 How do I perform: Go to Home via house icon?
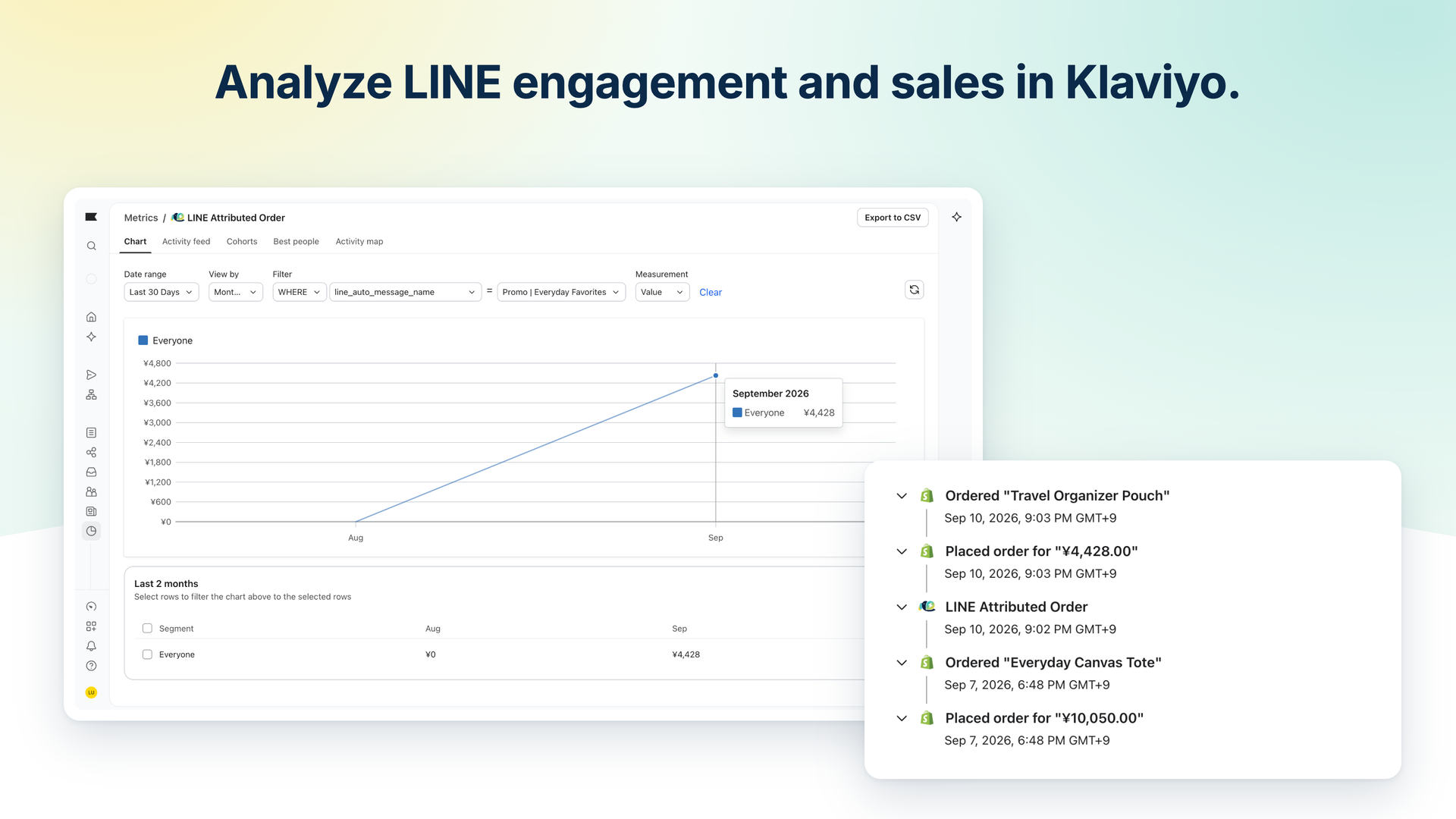(x=91, y=317)
